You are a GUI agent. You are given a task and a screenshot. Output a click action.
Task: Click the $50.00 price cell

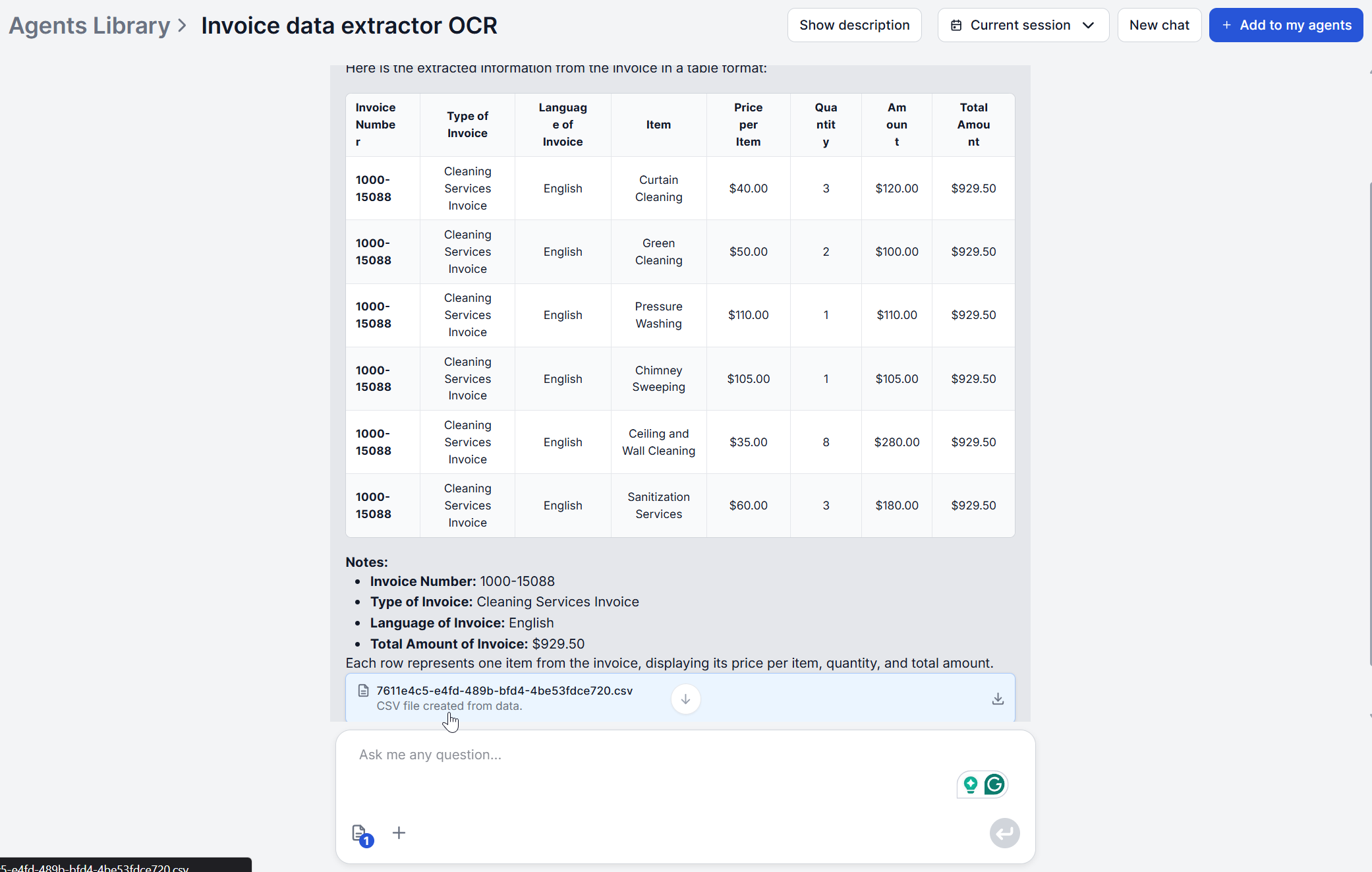pos(748,252)
